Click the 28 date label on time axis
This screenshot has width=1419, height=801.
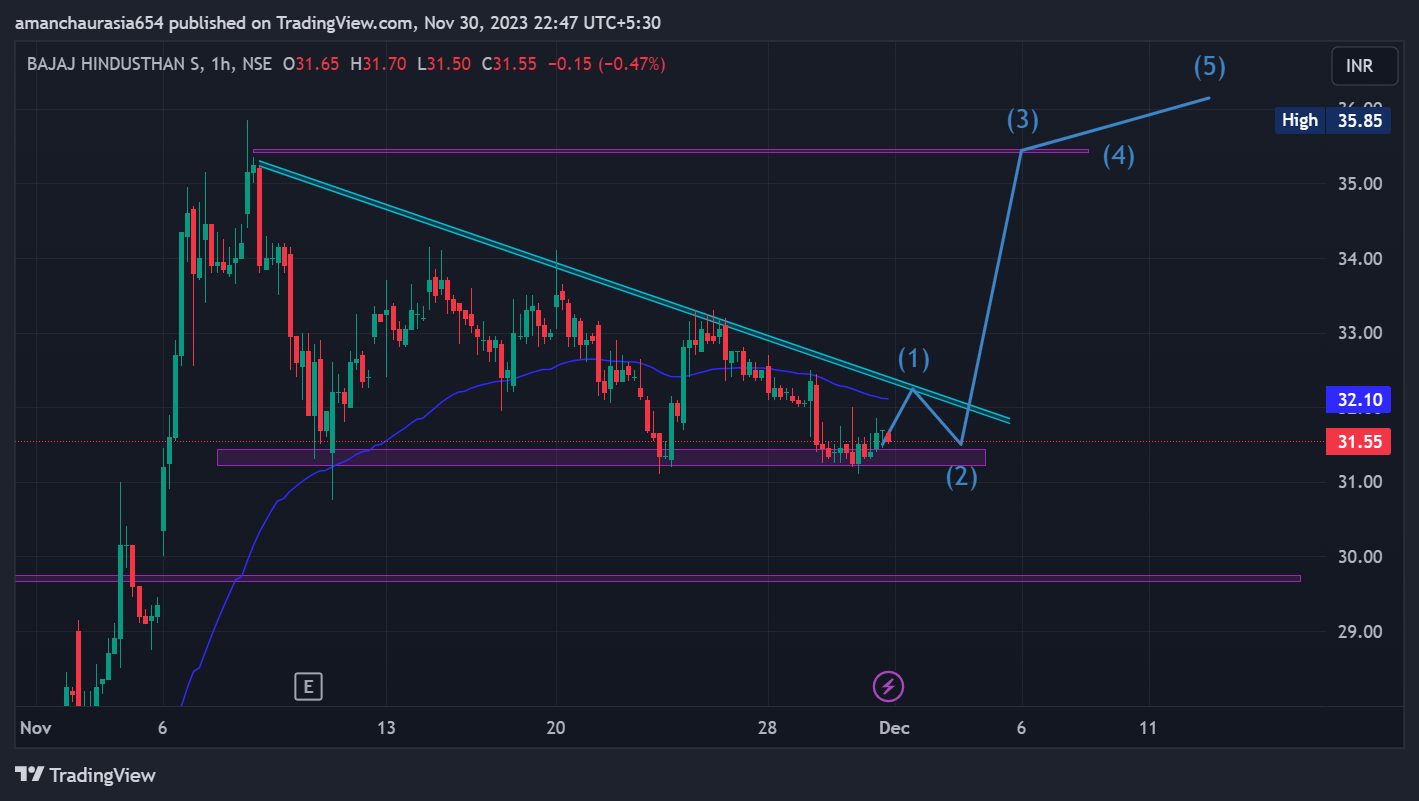coord(767,728)
